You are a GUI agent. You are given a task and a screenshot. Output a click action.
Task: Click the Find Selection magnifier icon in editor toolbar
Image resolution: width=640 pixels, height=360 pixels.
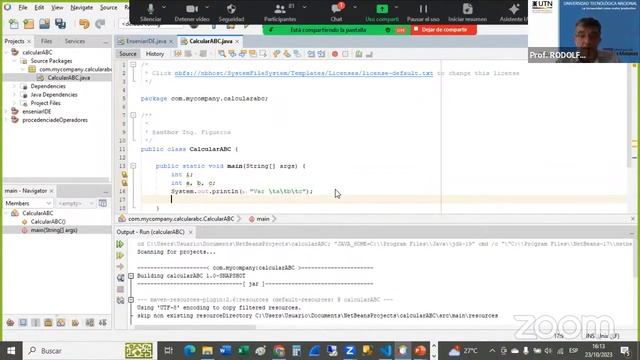pyautogui.click(x=222, y=54)
